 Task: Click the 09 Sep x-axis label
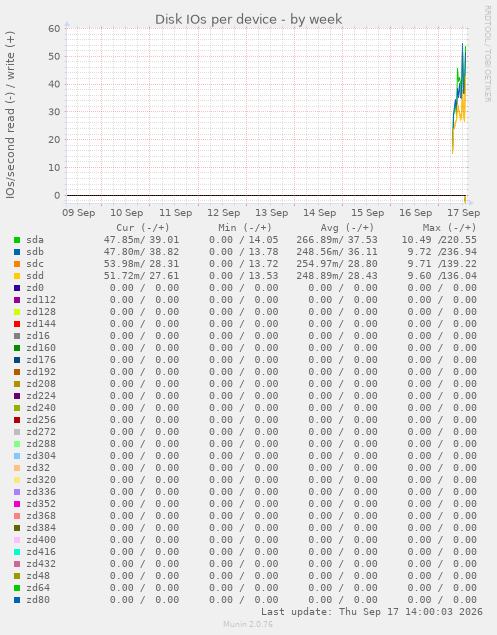click(x=79, y=213)
